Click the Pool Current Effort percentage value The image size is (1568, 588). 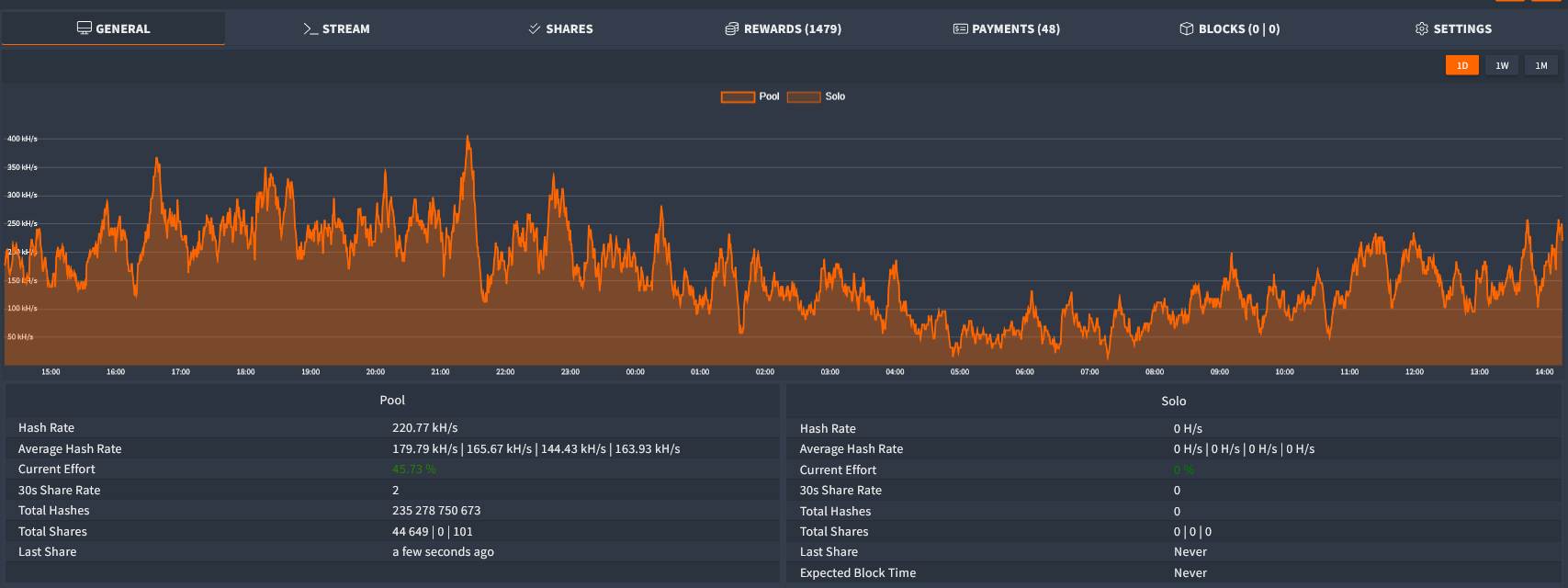[x=414, y=469]
